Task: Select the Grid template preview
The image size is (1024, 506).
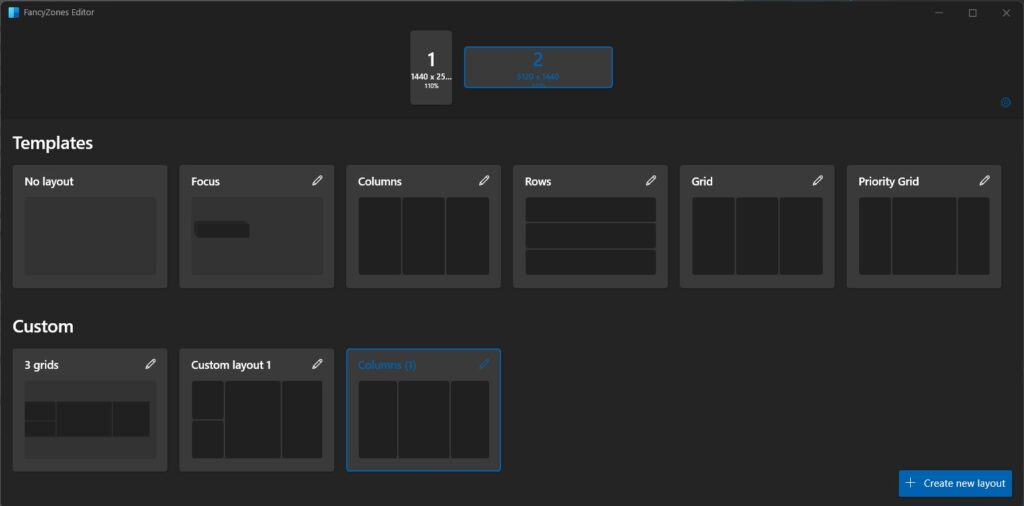Action: coord(758,236)
